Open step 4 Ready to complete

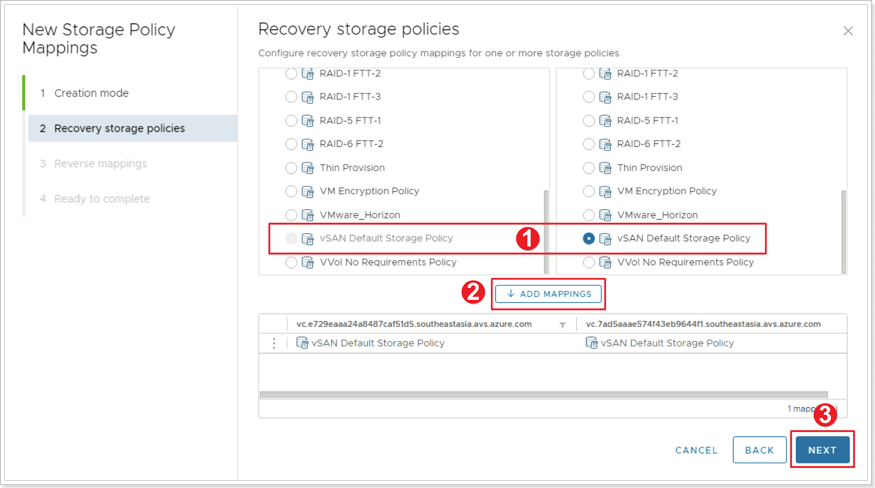click(x=95, y=199)
